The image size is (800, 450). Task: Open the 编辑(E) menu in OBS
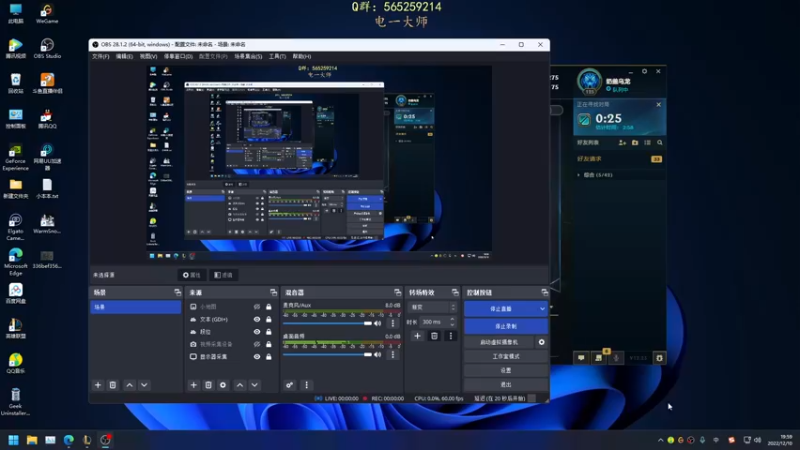124,56
